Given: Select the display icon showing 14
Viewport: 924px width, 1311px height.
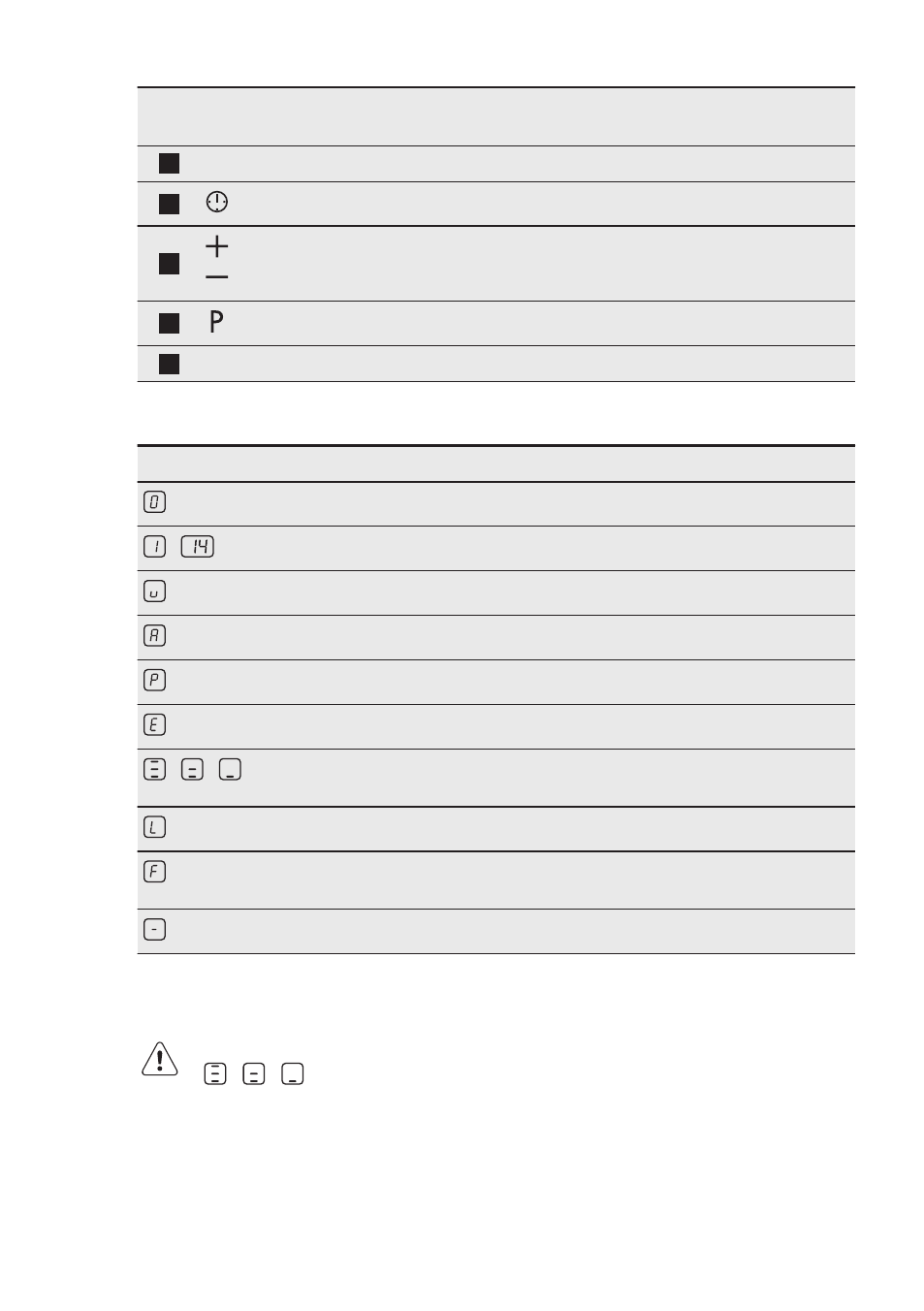Looking at the screenshot, I should tap(198, 547).
